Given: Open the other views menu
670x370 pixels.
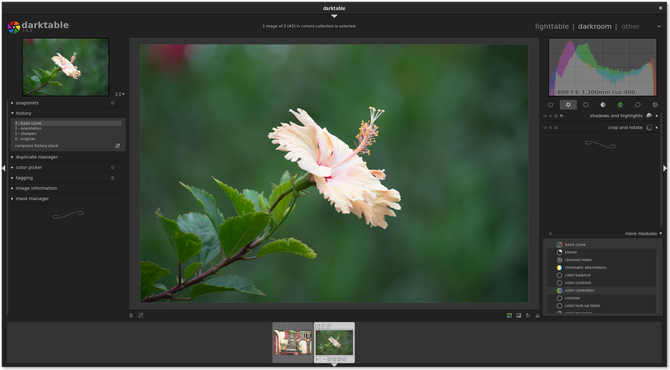Looking at the screenshot, I should click(x=630, y=26).
